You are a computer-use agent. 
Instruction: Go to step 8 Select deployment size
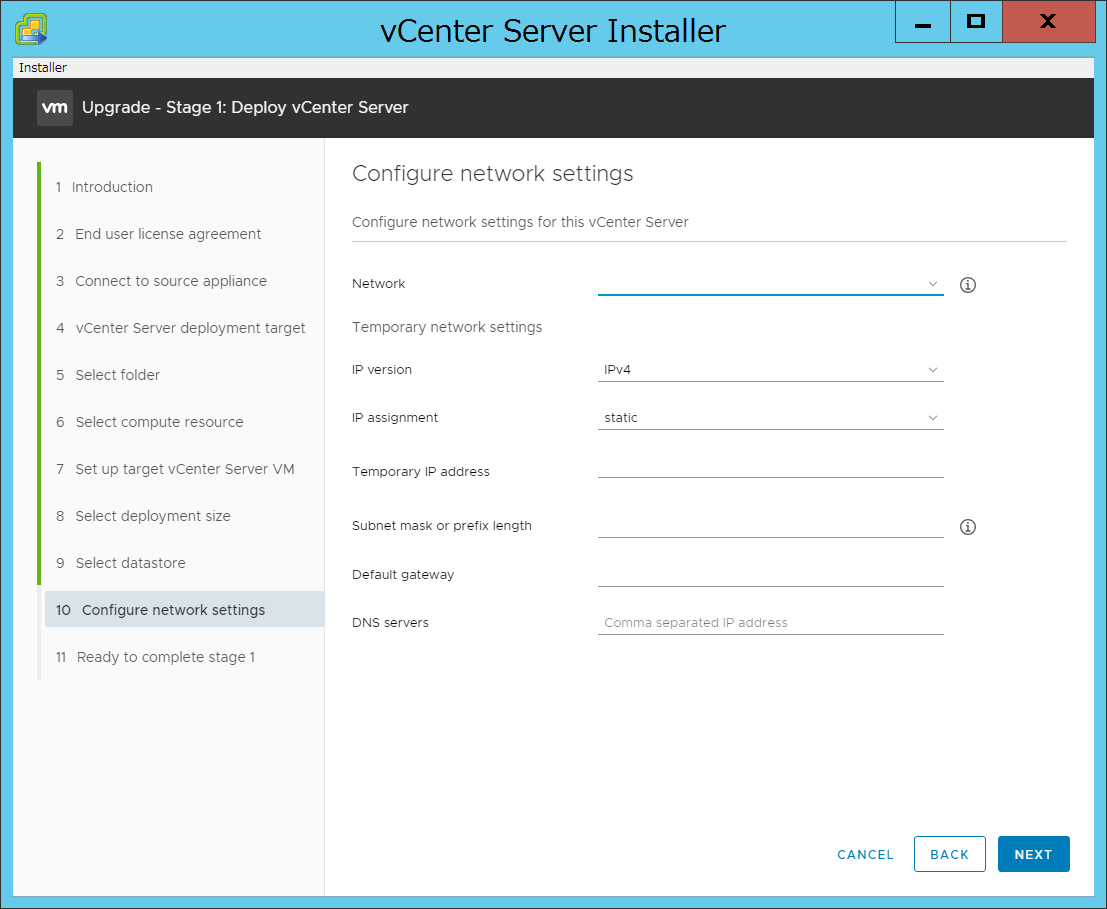click(x=143, y=516)
